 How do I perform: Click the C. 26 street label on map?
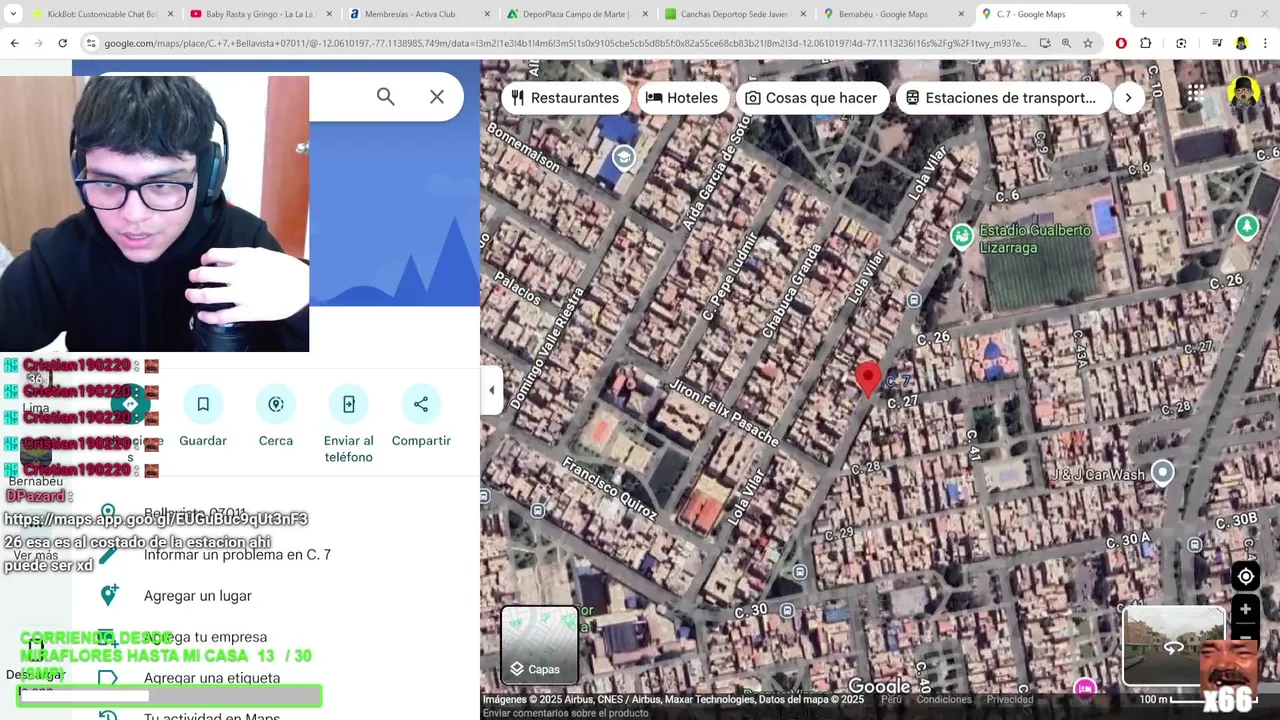pyautogui.click(x=932, y=340)
